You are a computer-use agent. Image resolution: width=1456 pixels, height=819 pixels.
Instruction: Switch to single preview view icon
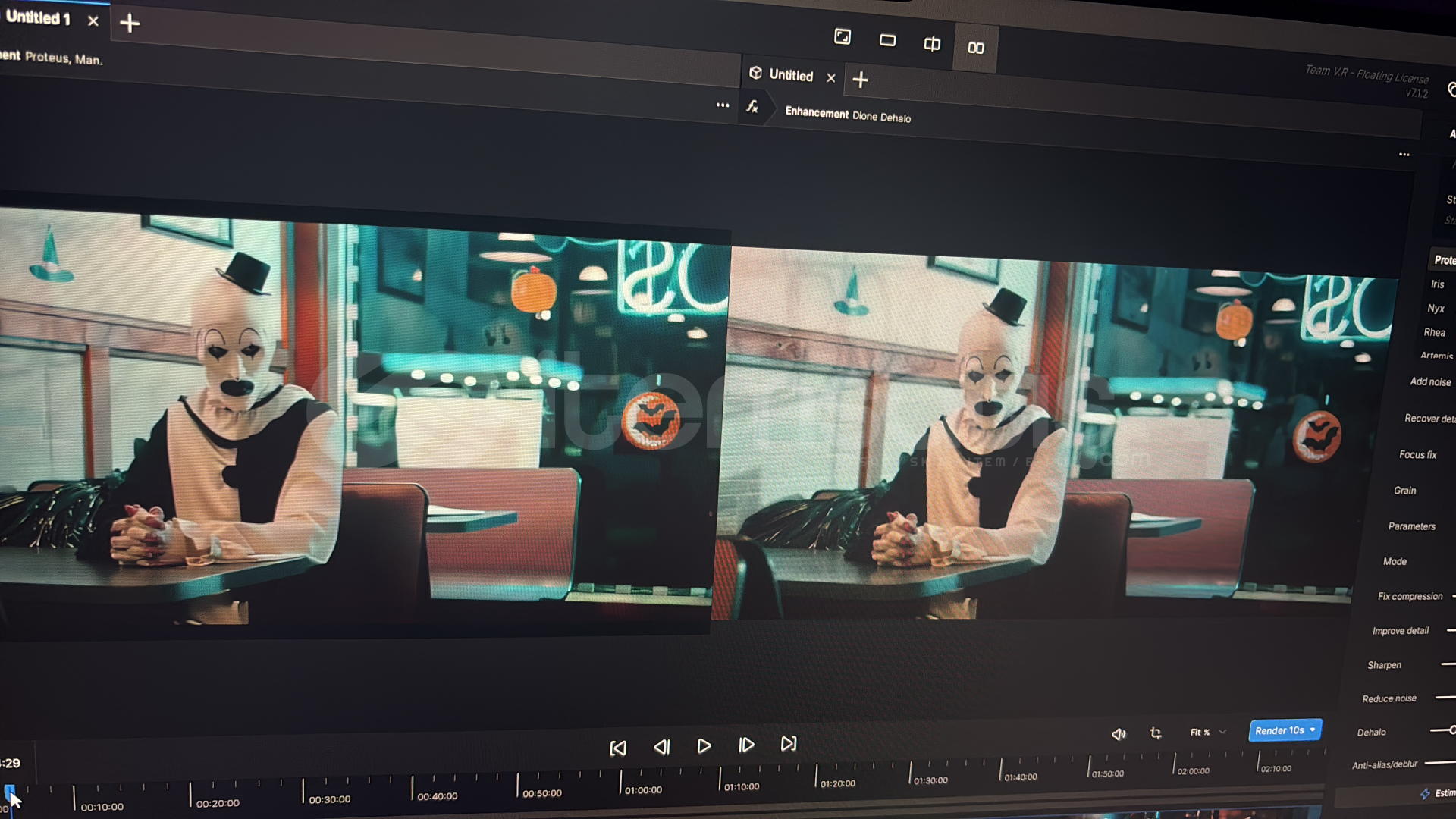[x=887, y=40]
